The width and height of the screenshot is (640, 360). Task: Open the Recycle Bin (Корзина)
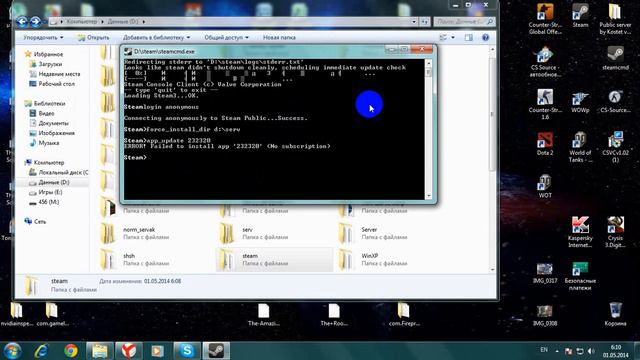click(615, 314)
